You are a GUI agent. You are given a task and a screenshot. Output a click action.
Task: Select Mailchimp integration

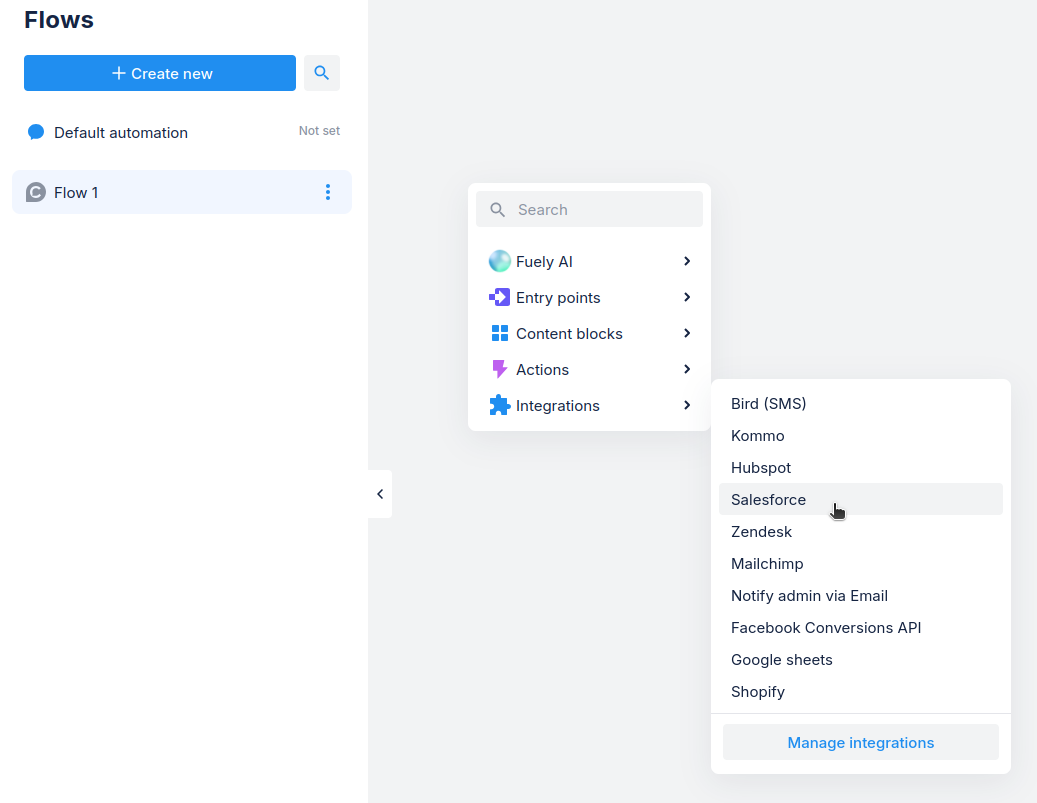(x=860, y=564)
